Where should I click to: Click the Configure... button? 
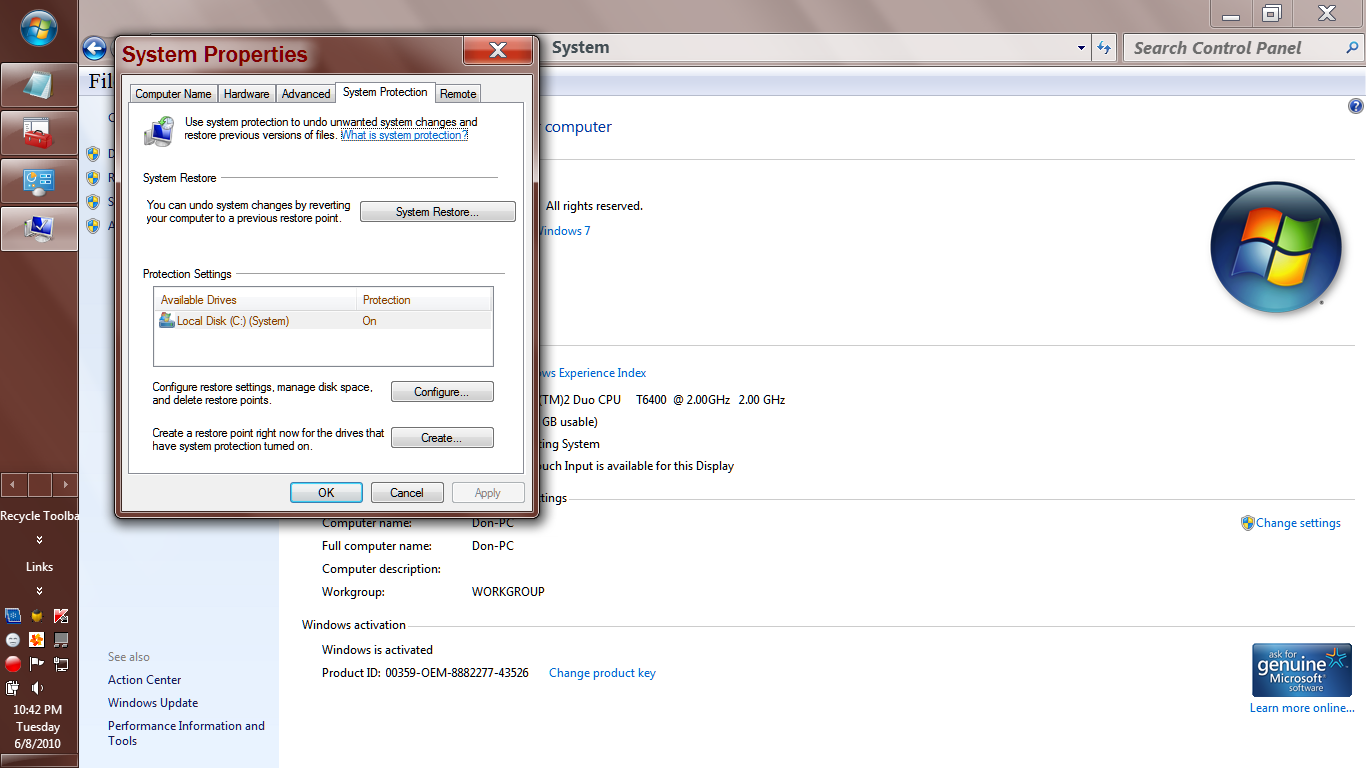(x=442, y=391)
